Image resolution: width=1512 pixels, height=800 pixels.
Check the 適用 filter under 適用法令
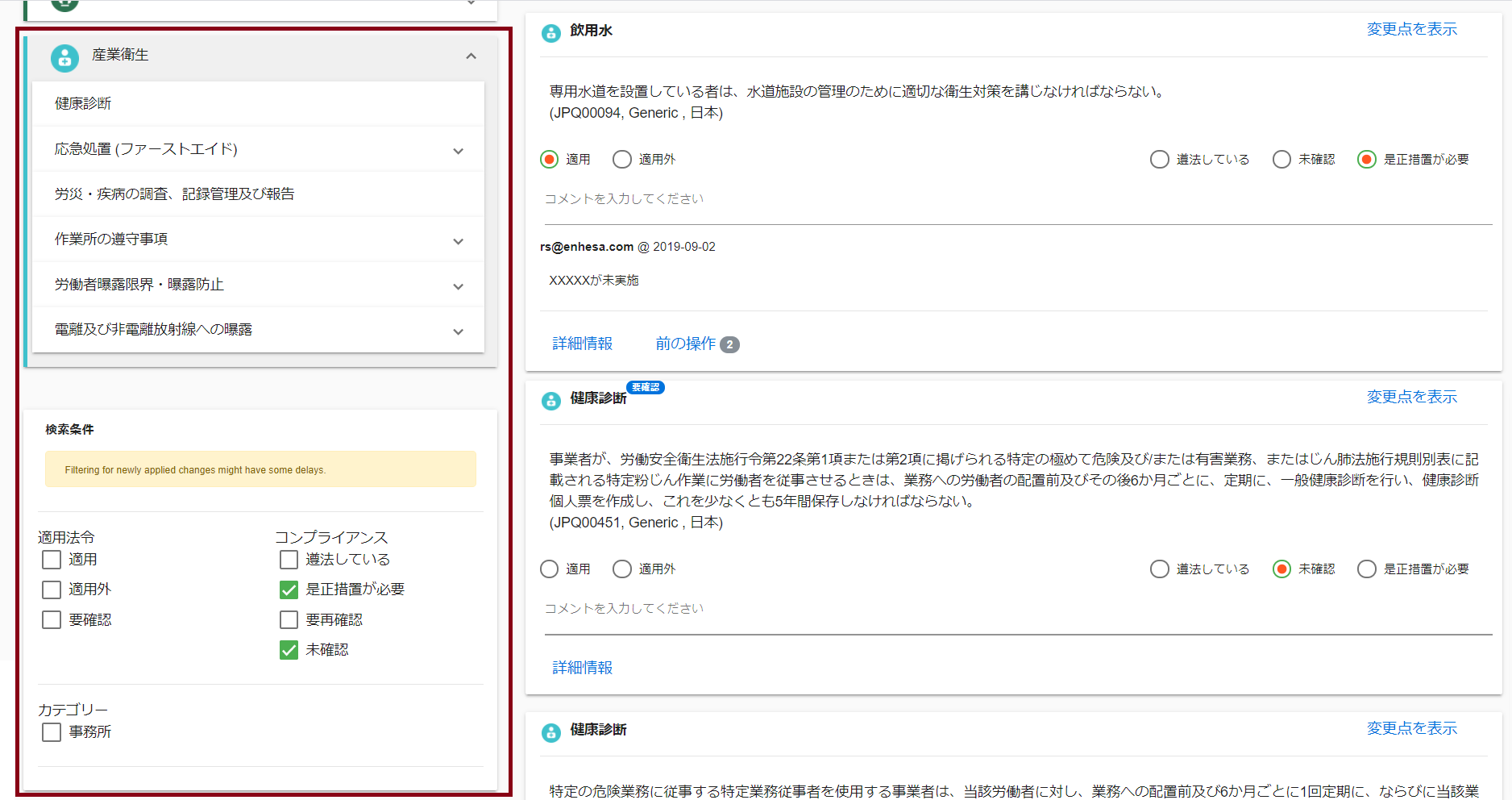pyautogui.click(x=52, y=560)
